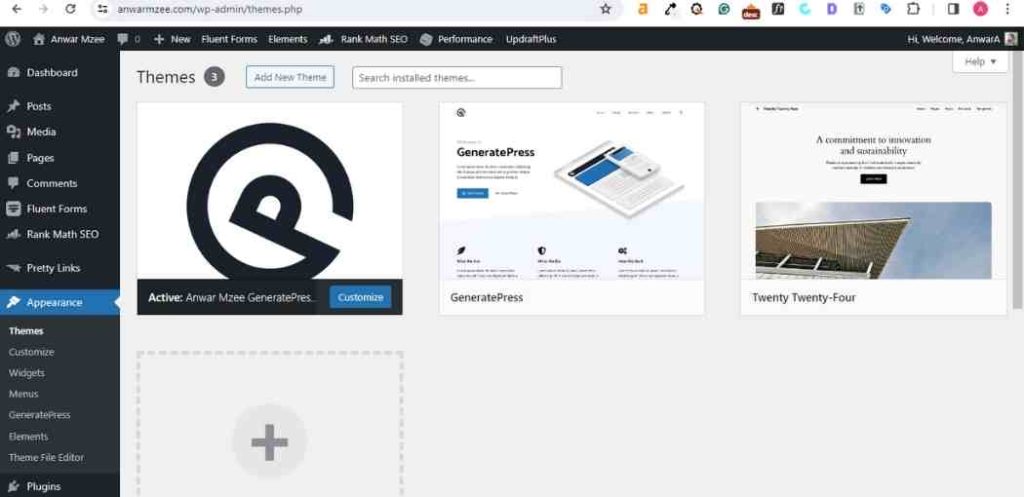Bookmark this page with star icon
This screenshot has width=1024, height=497.
pos(605,9)
